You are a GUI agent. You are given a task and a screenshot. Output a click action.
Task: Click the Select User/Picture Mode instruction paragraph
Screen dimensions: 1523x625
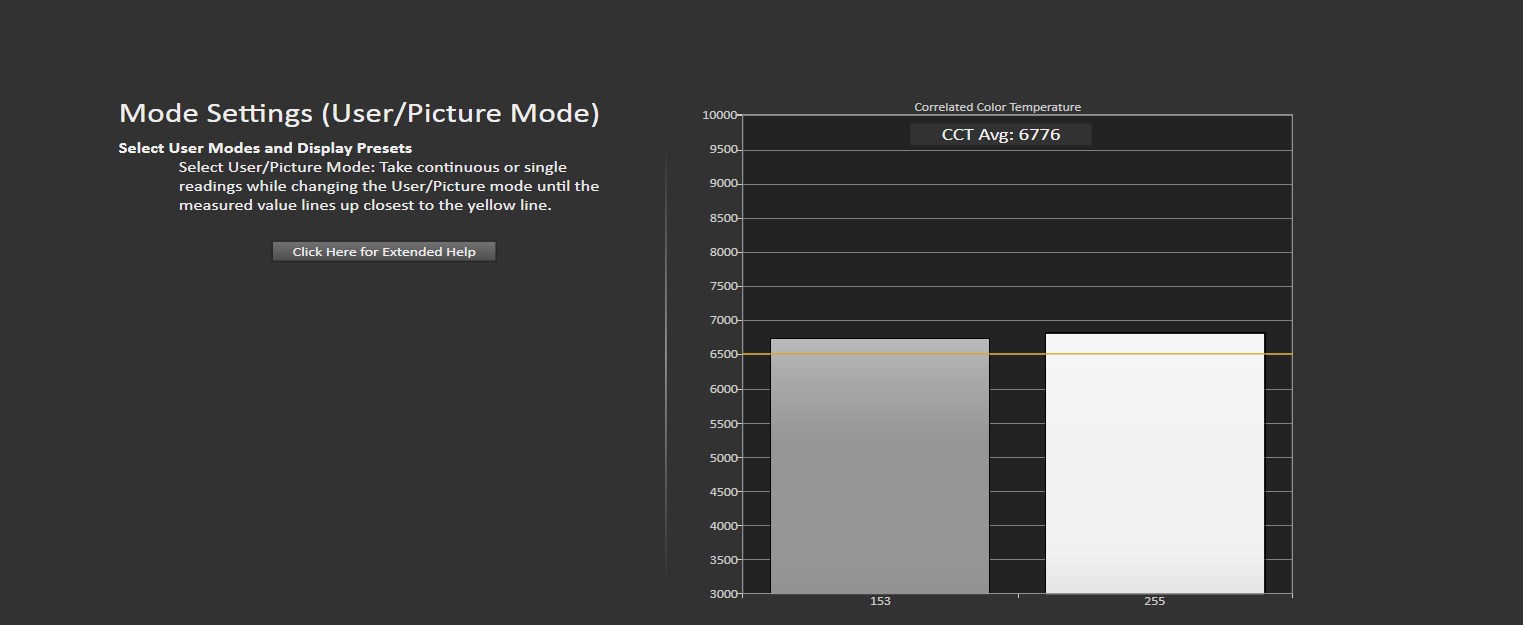click(389, 186)
